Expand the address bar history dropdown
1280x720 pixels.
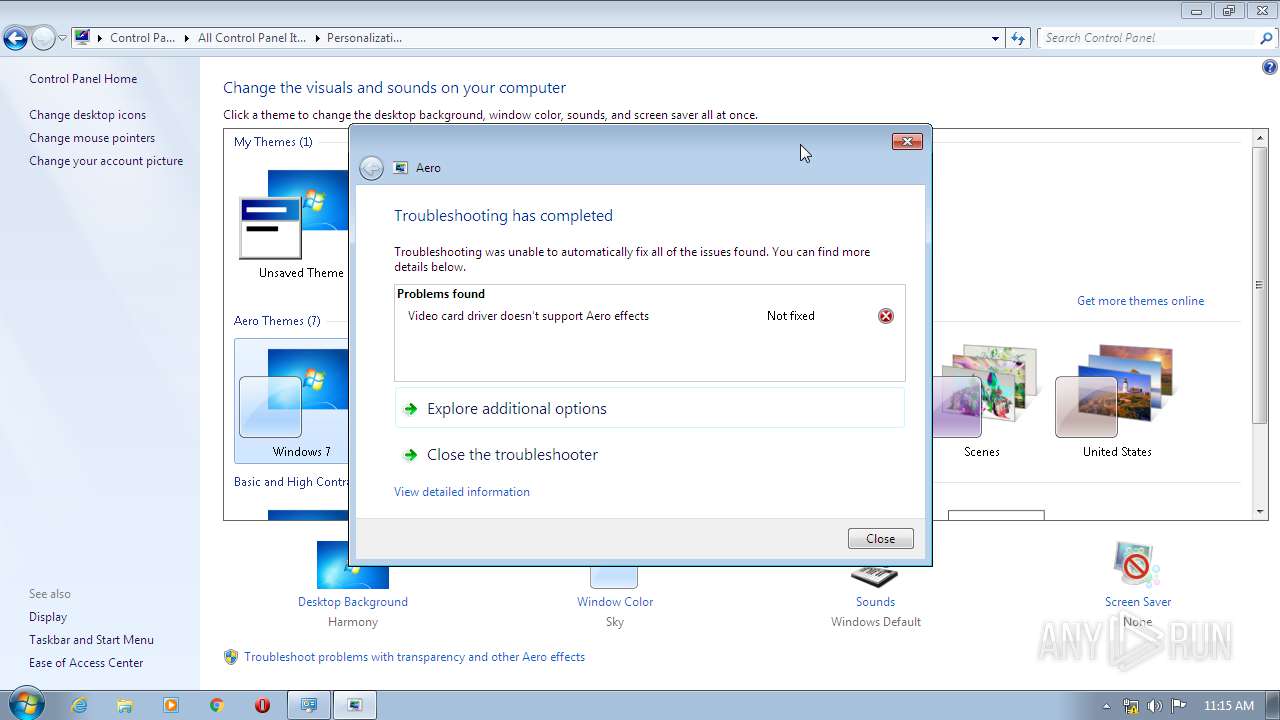pyautogui.click(x=995, y=38)
